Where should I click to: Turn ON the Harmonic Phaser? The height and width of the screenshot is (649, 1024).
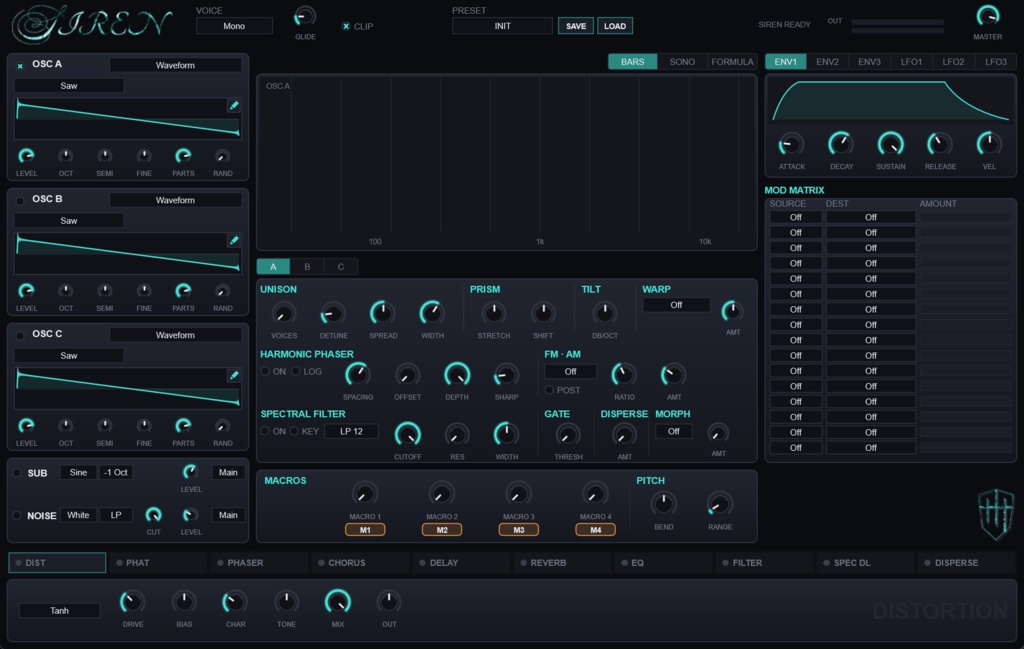[265, 372]
